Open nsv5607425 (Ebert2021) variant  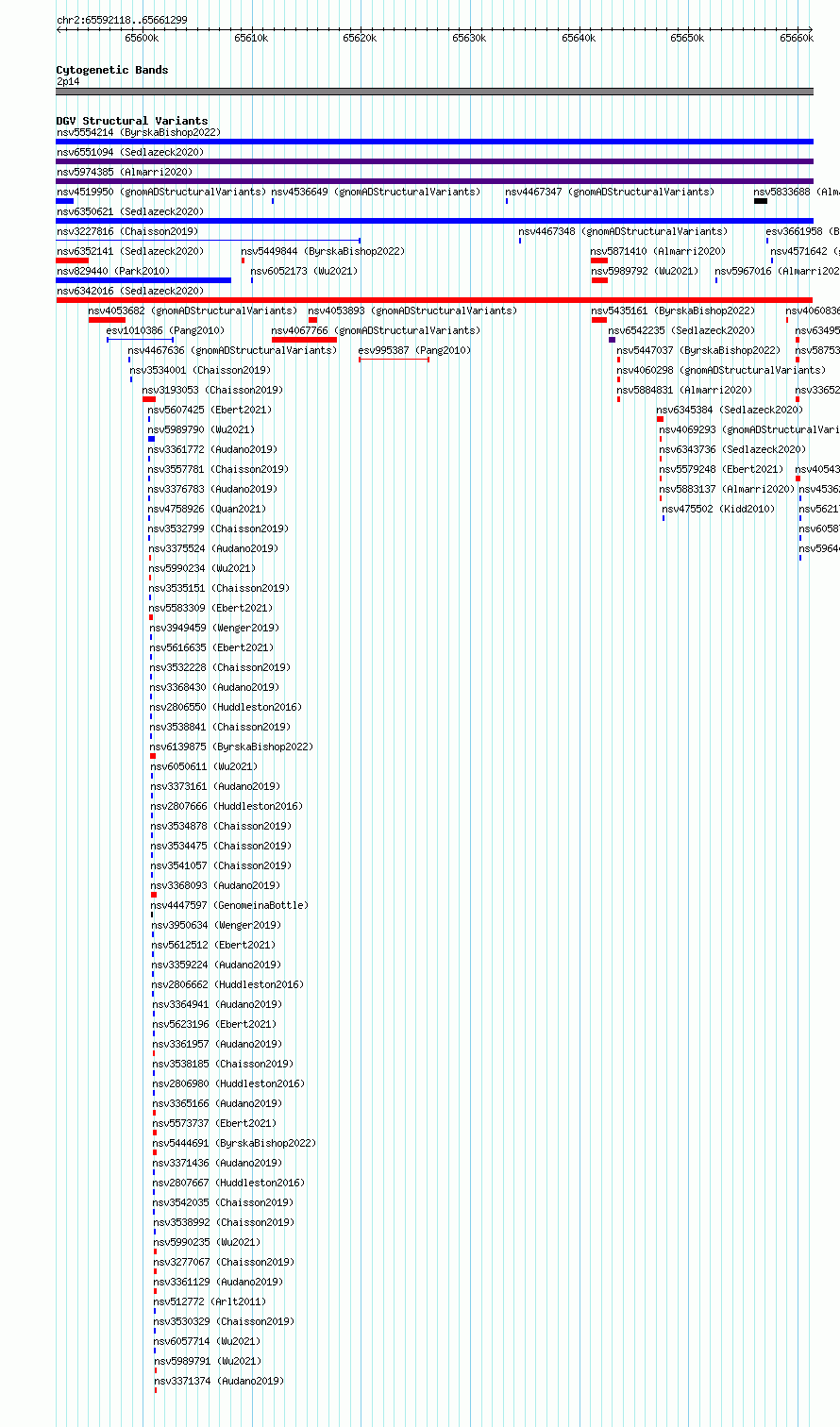click(x=210, y=411)
